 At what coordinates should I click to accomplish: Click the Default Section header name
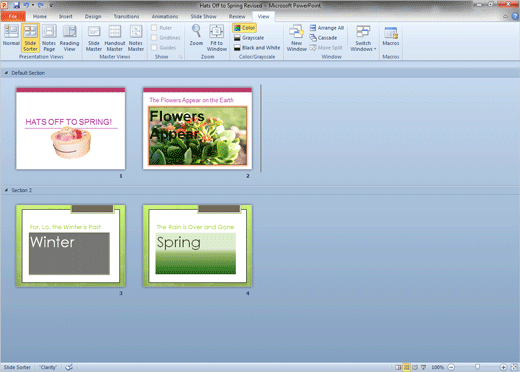(28, 73)
